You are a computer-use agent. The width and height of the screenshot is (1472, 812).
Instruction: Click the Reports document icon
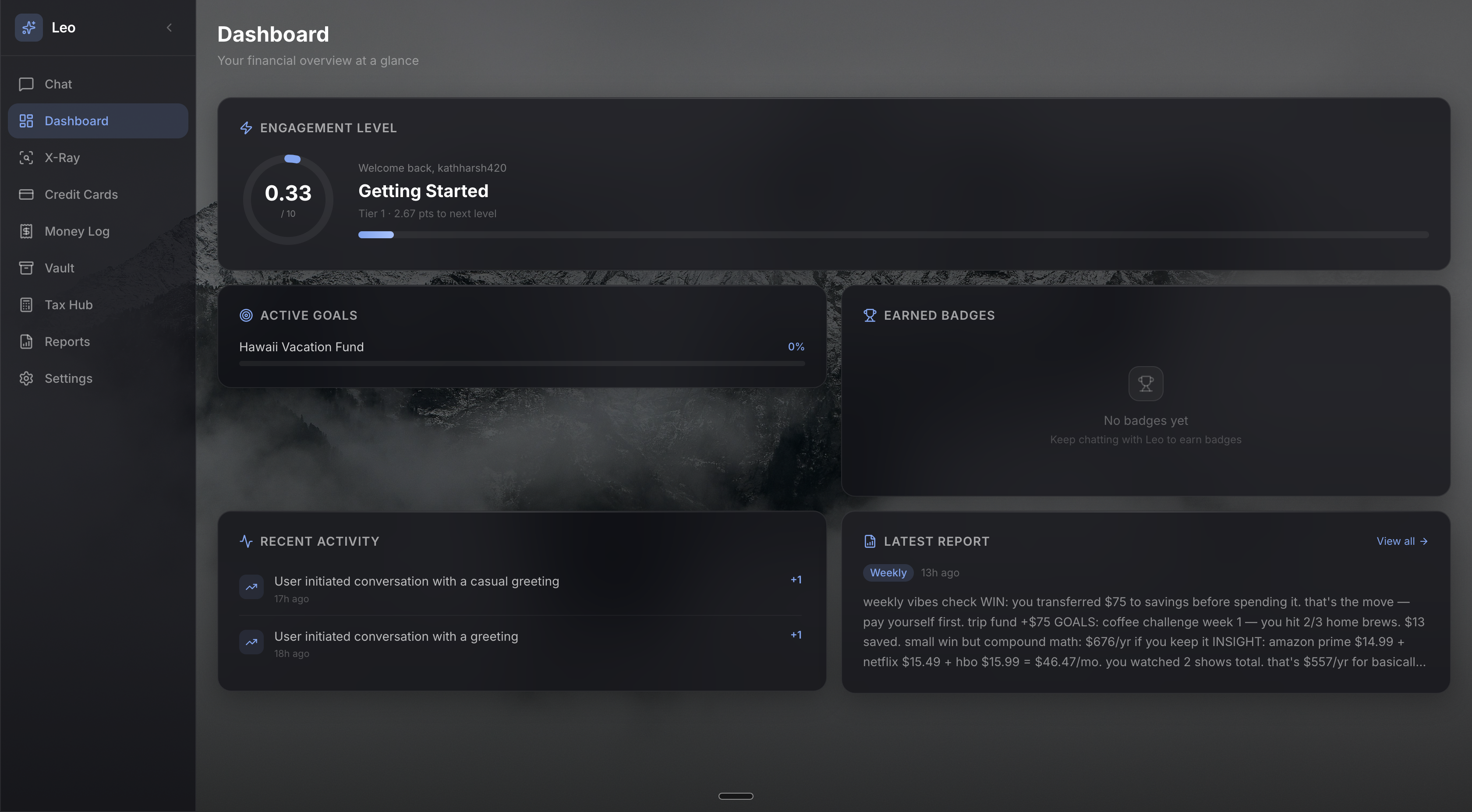[x=26, y=342]
